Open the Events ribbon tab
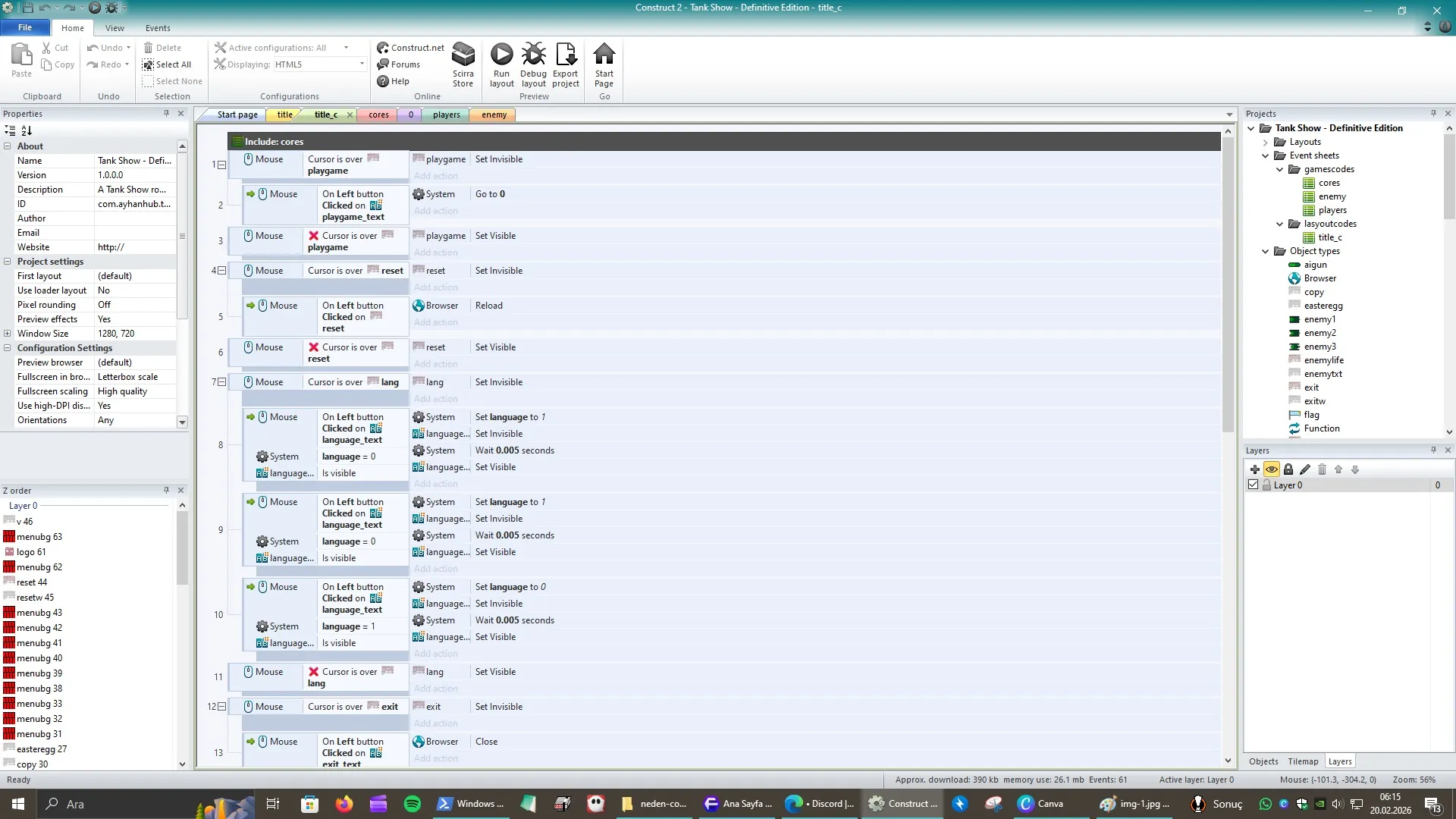The width and height of the screenshot is (1456, 819). [x=158, y=28]
